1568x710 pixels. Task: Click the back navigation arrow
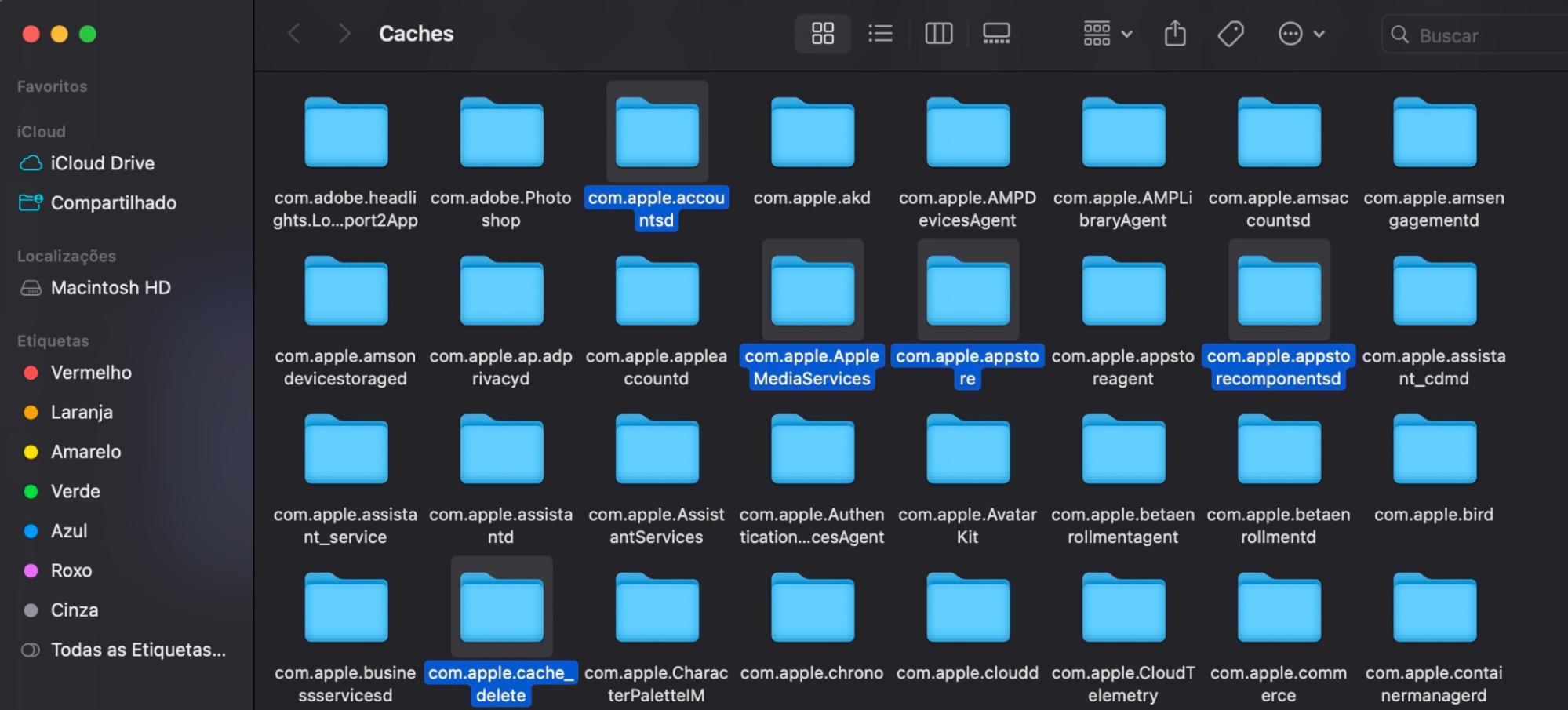click(x=294, y=33)
